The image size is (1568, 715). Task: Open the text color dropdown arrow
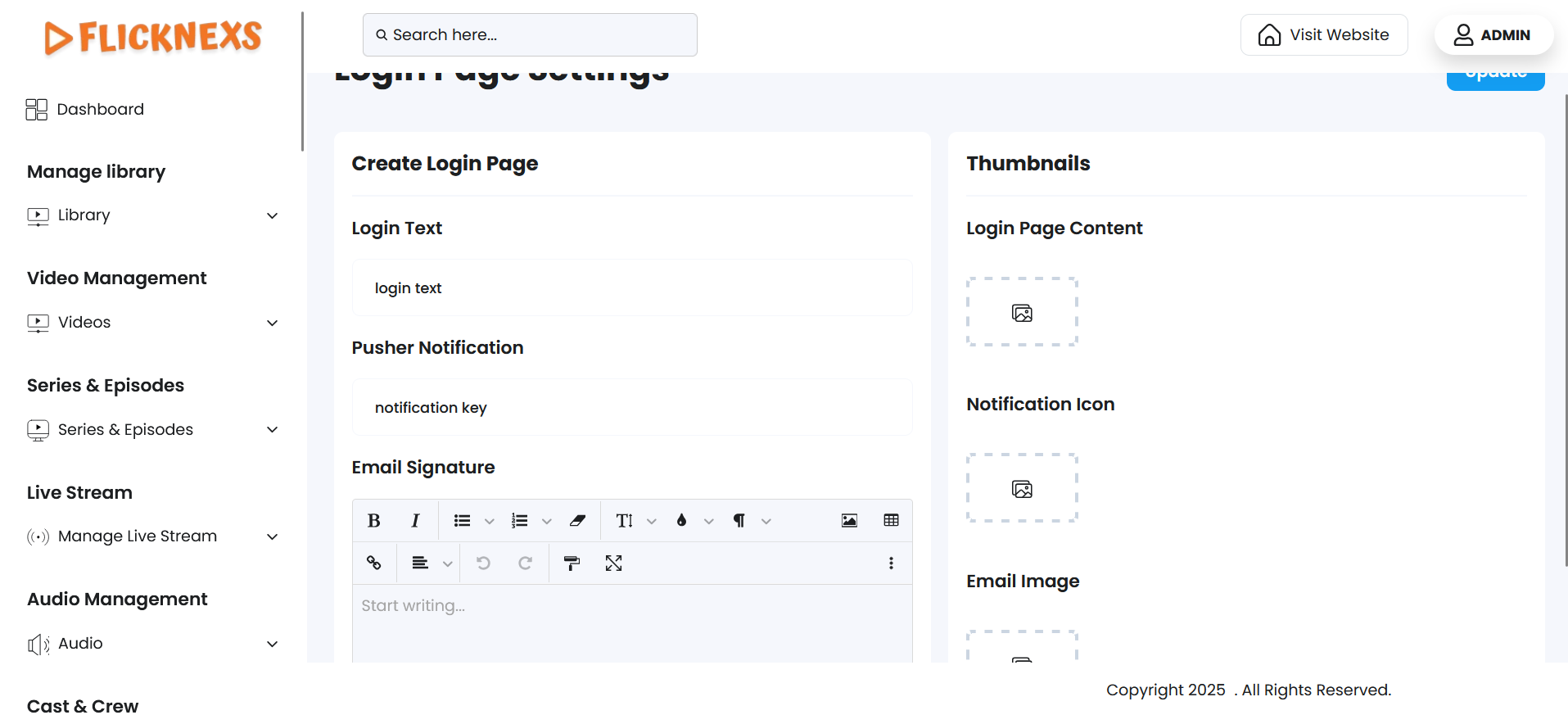[x=709, y=522]
